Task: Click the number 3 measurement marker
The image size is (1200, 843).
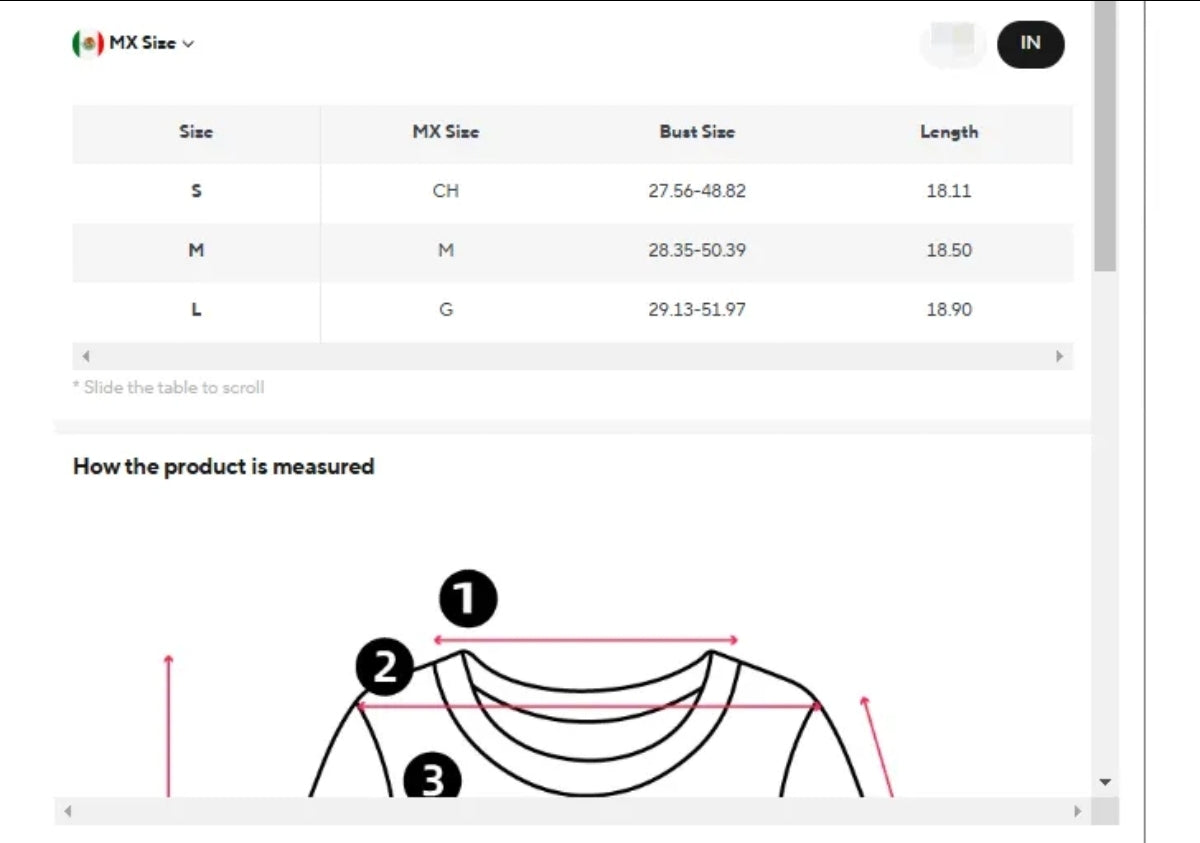Action: tap(431, 777)
